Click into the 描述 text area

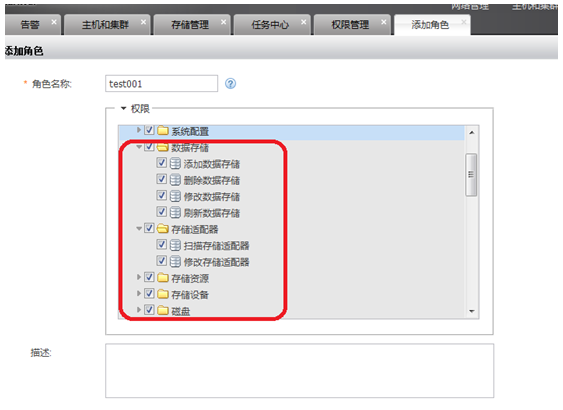tap(299, 371)
